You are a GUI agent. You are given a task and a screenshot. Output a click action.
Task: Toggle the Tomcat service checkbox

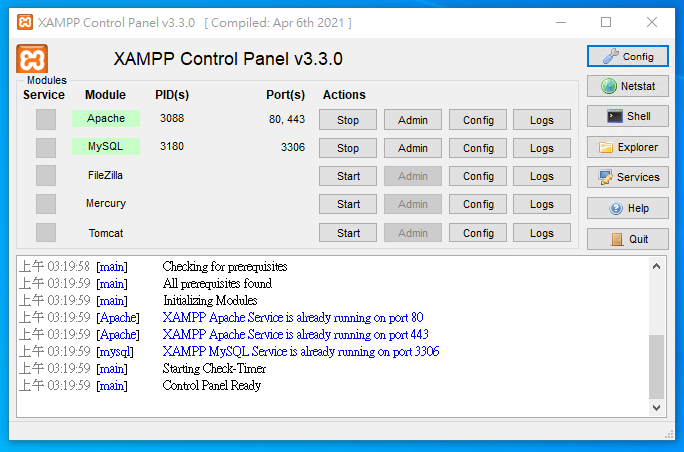(x=46, y=233)
